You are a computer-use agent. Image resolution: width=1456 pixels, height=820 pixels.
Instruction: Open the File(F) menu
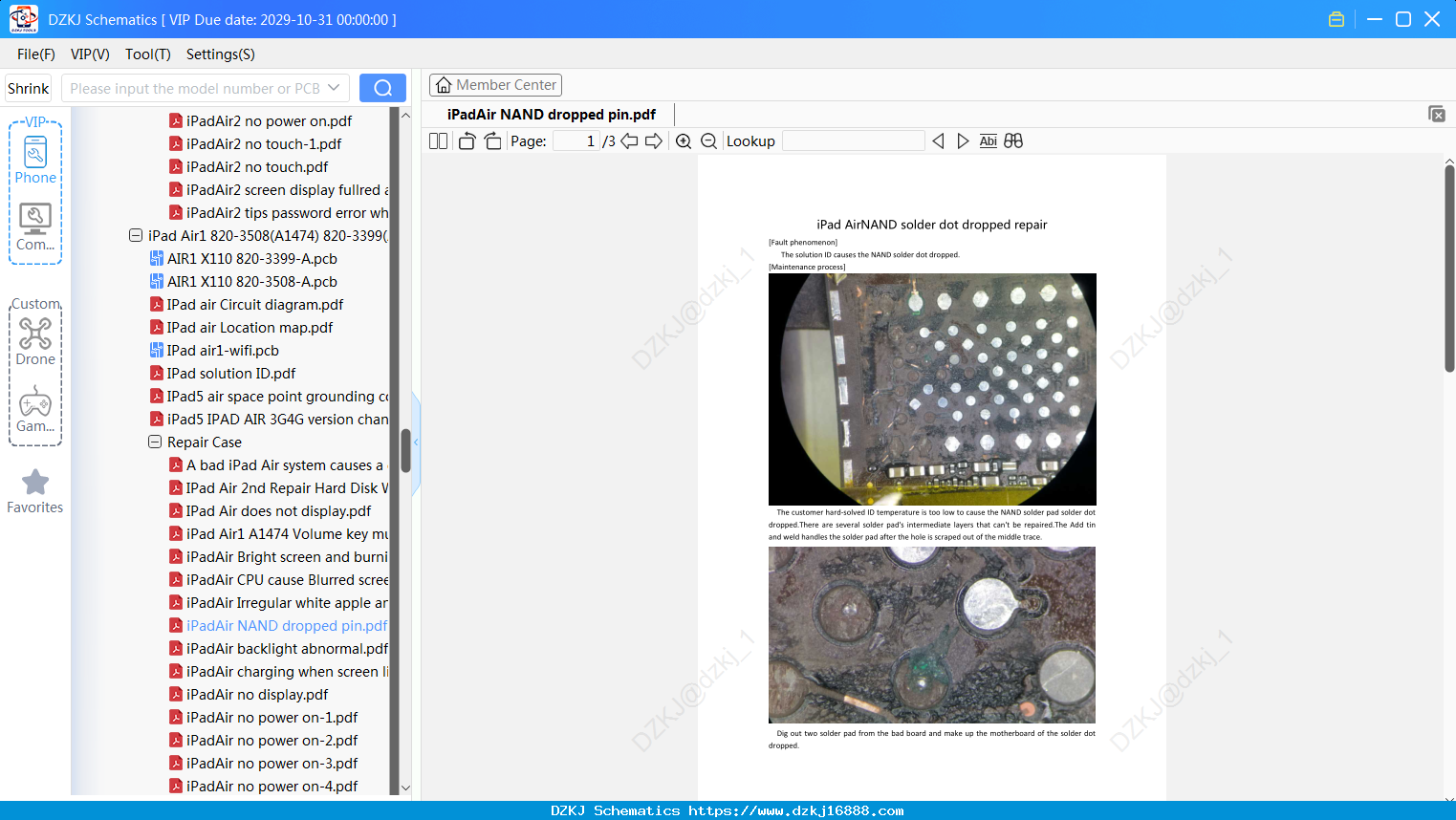[36, 54]
